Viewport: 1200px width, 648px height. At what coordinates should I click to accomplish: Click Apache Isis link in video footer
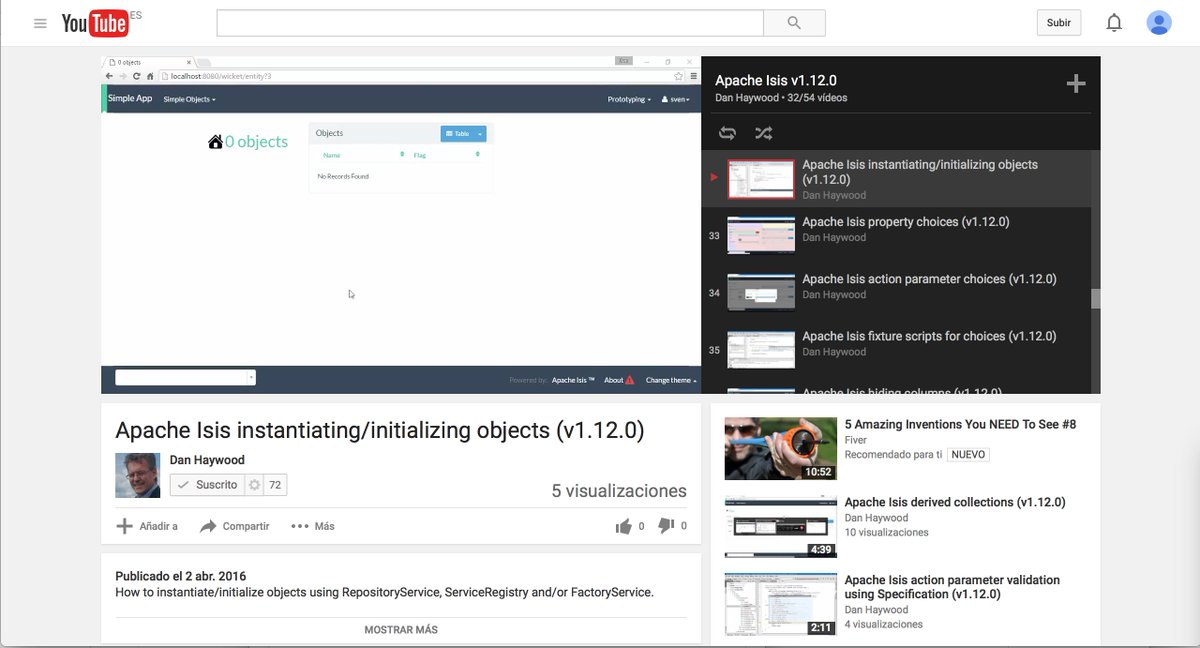(573, 380)
